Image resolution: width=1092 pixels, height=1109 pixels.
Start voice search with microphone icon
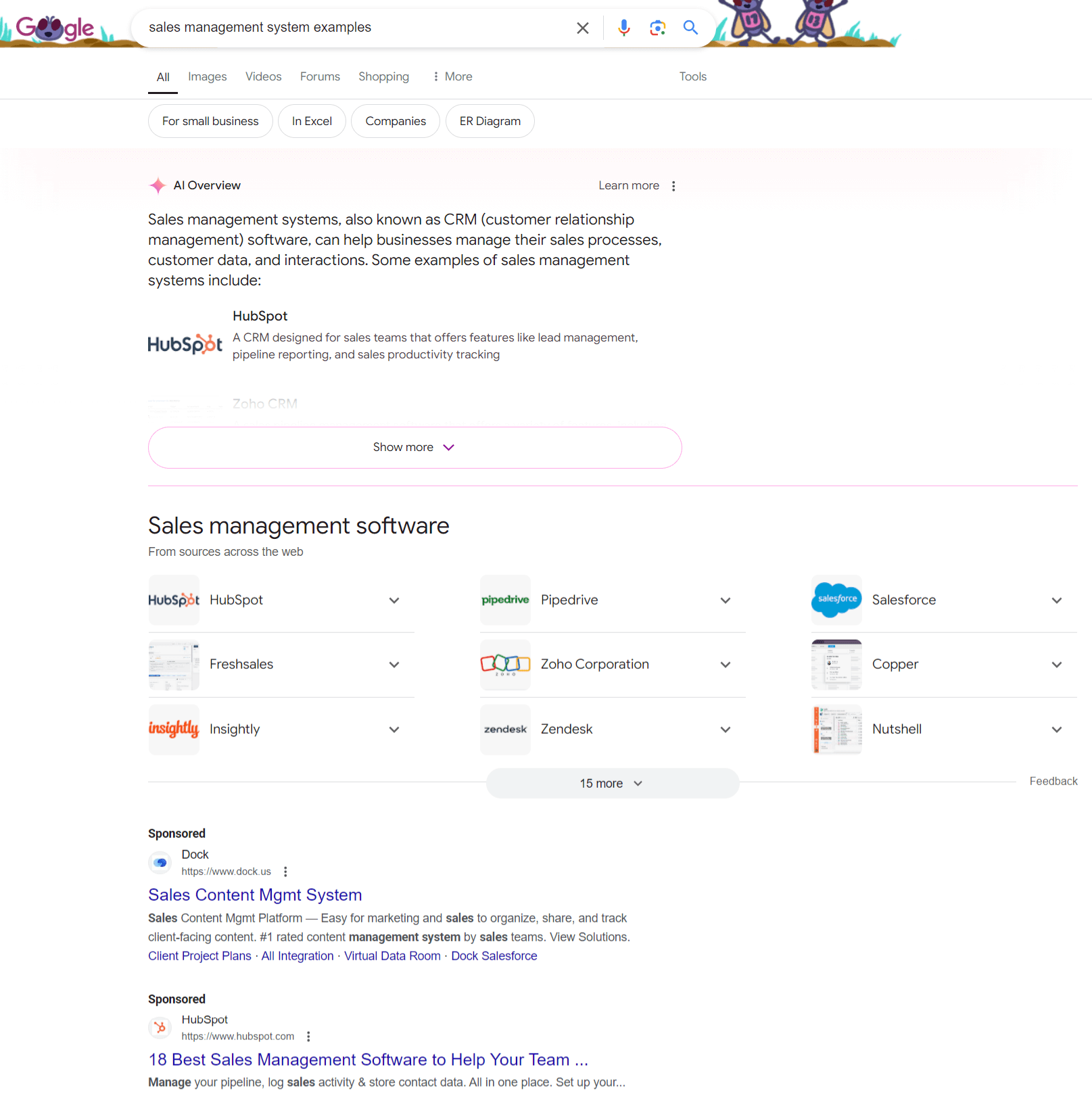coord(624,28)
